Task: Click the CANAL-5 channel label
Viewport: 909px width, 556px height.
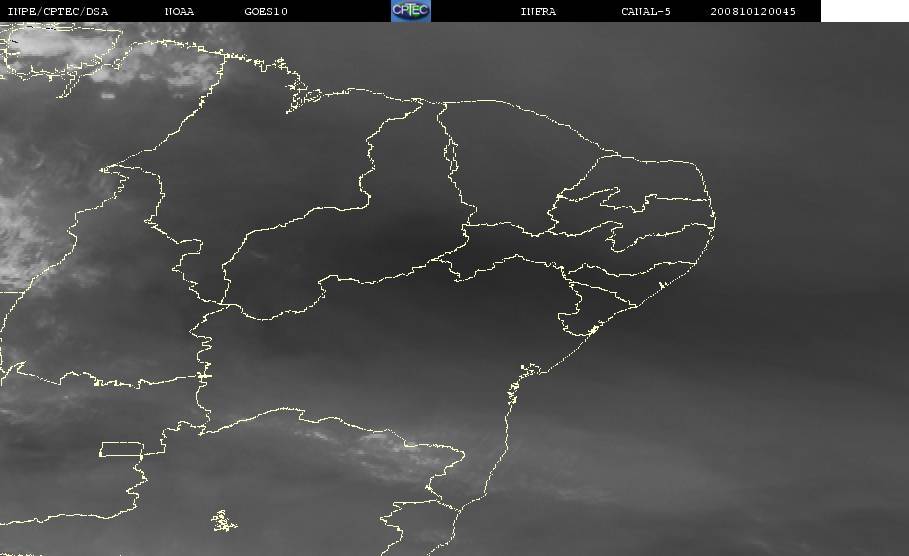Action: click(x=646, y=12)
